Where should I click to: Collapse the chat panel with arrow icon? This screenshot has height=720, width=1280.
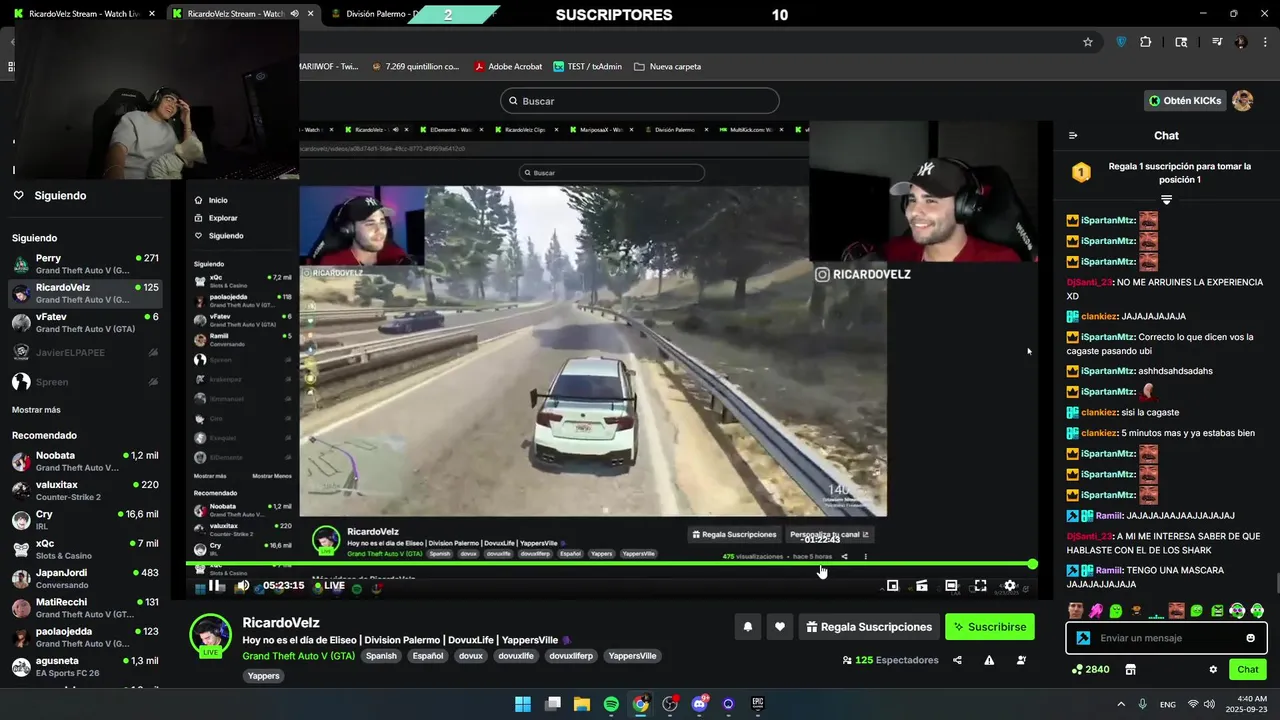1073,135
